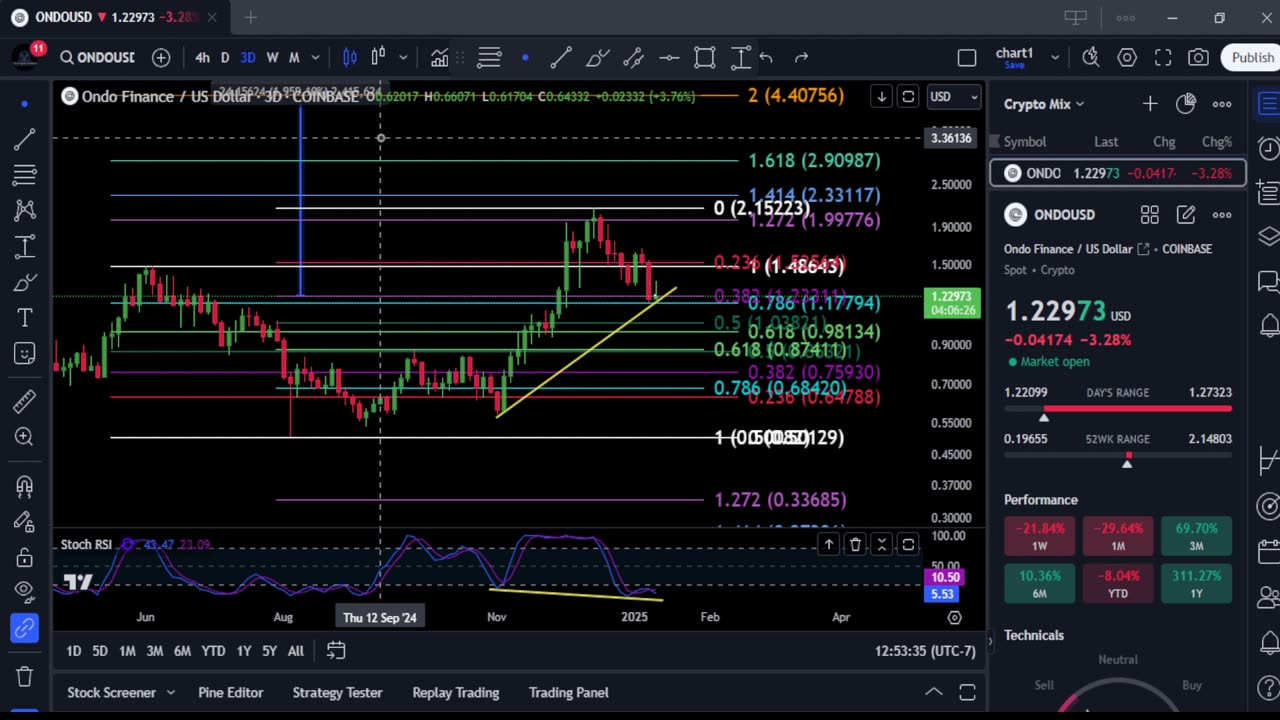The image size is (1280, 720).
Task: Select the 4h timeframe
Action: (x=202, y=57)
